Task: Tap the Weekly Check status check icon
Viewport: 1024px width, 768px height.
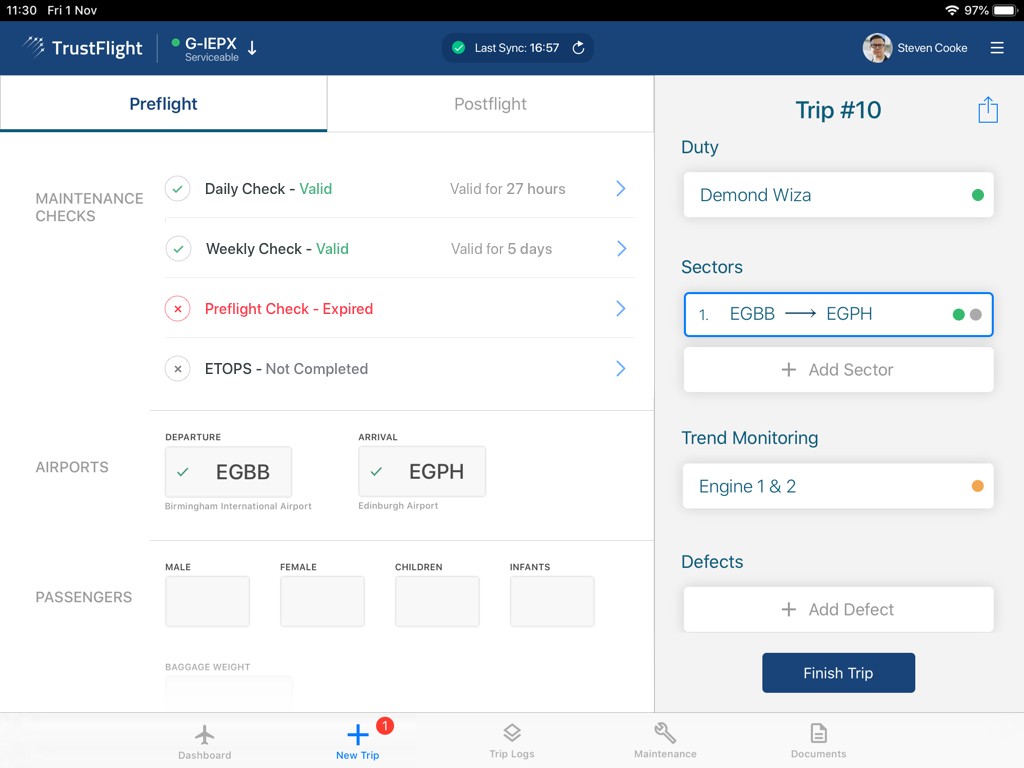Action: point(178,249)
